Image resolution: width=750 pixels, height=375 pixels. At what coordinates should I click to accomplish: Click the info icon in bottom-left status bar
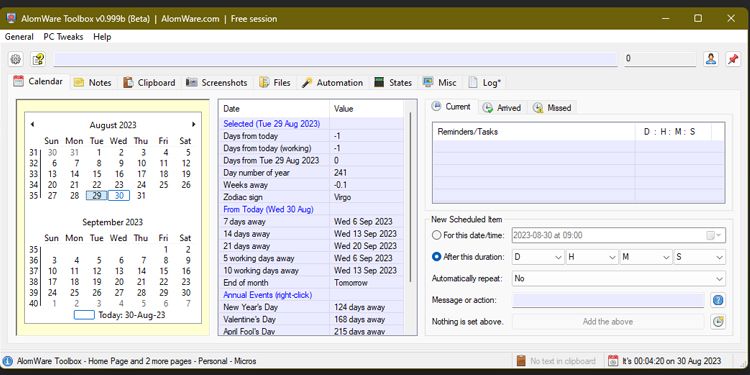8,361
